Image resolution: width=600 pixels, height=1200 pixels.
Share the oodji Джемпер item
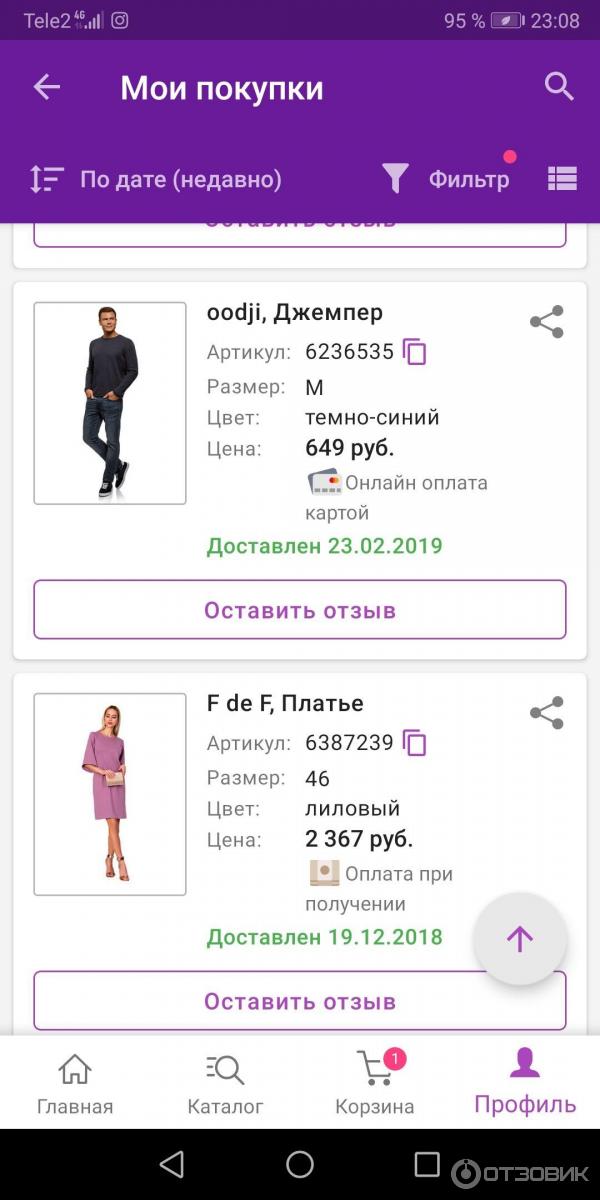[x=547, y=322]
